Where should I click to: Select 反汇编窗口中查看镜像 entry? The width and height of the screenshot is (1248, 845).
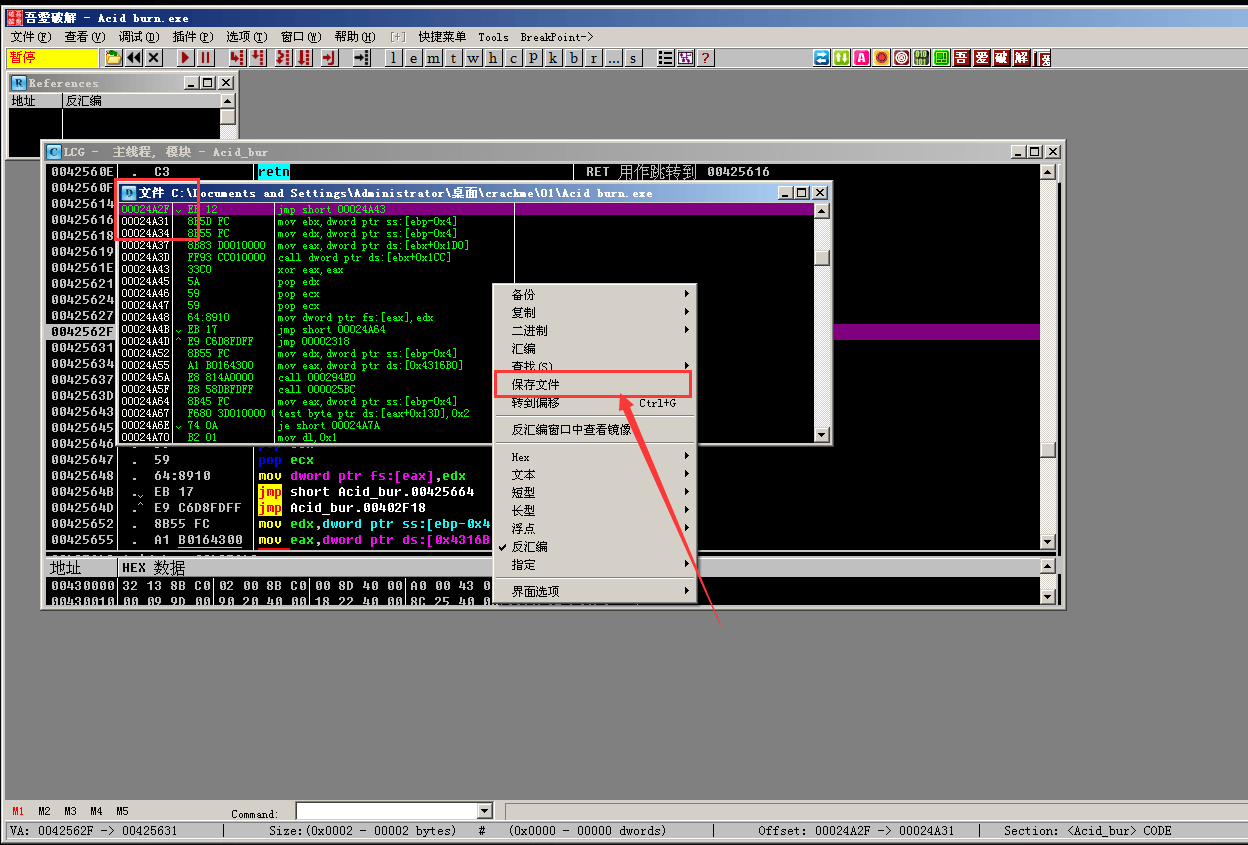pos(594,430)
